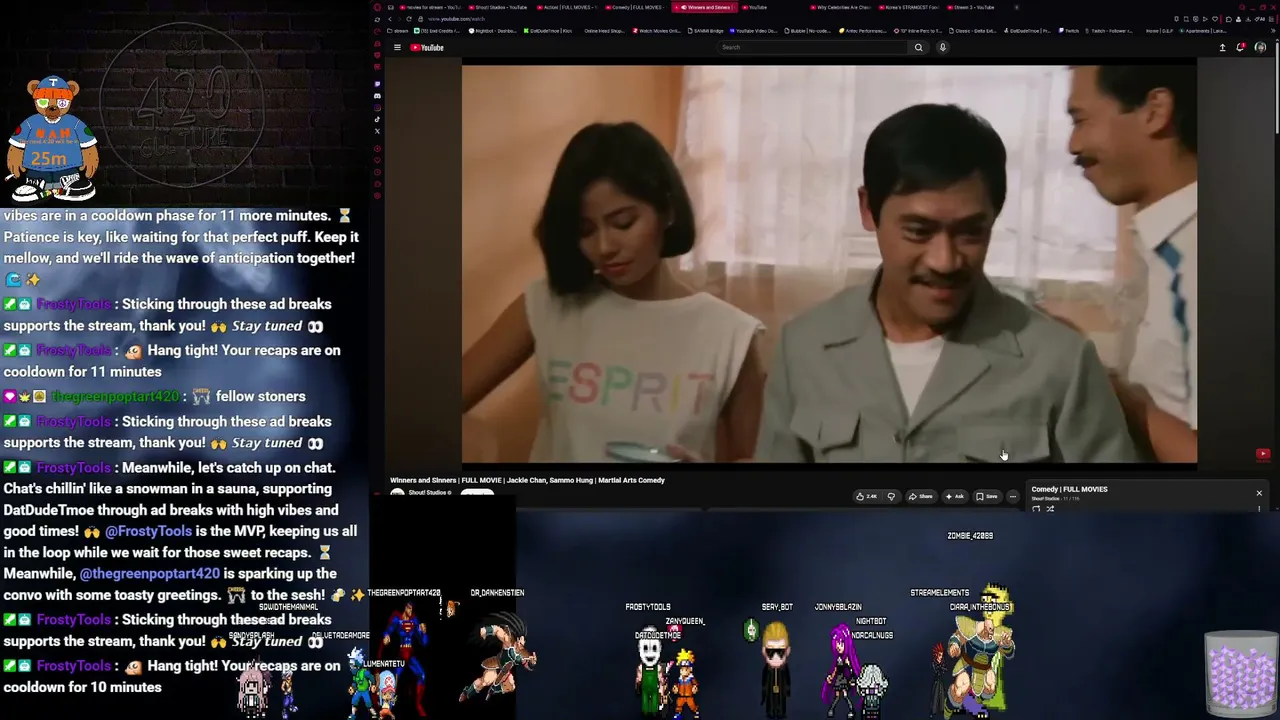This screenshot has height=720, width=1280.
Task: Select the 'Winners and Sinners' tab
Action: [706, 7]
